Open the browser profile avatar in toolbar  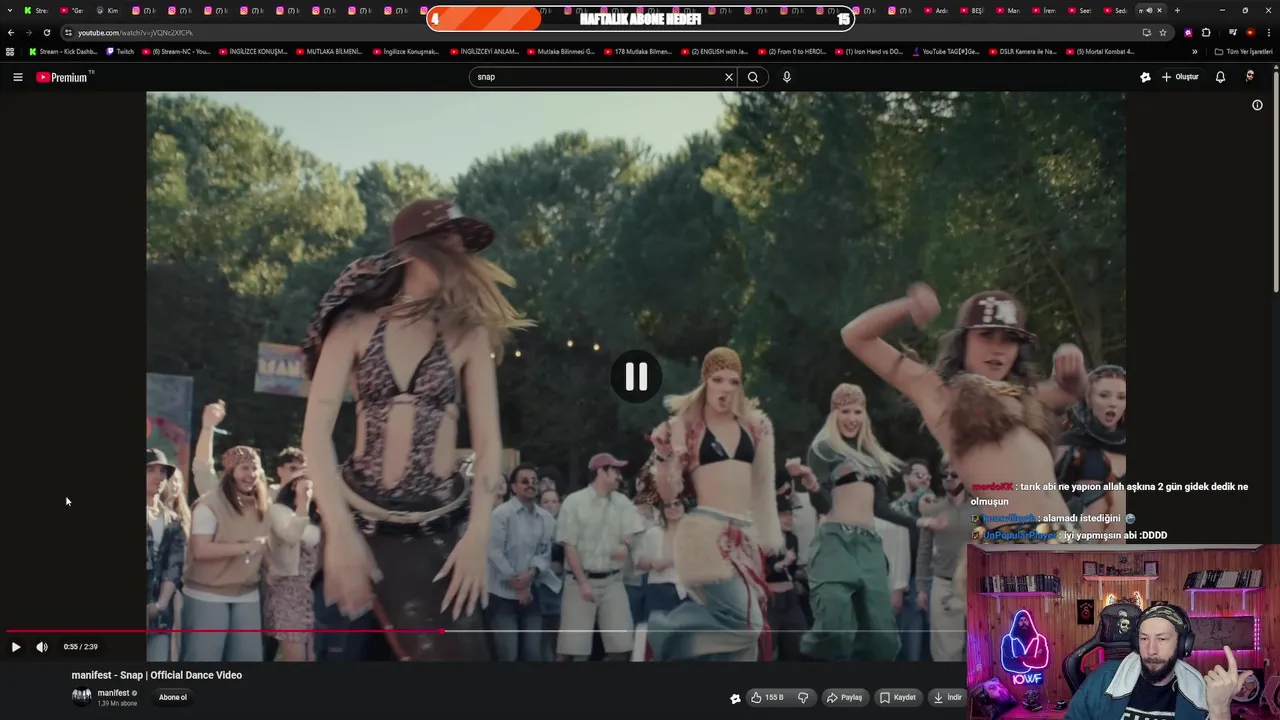(1250, 32)
